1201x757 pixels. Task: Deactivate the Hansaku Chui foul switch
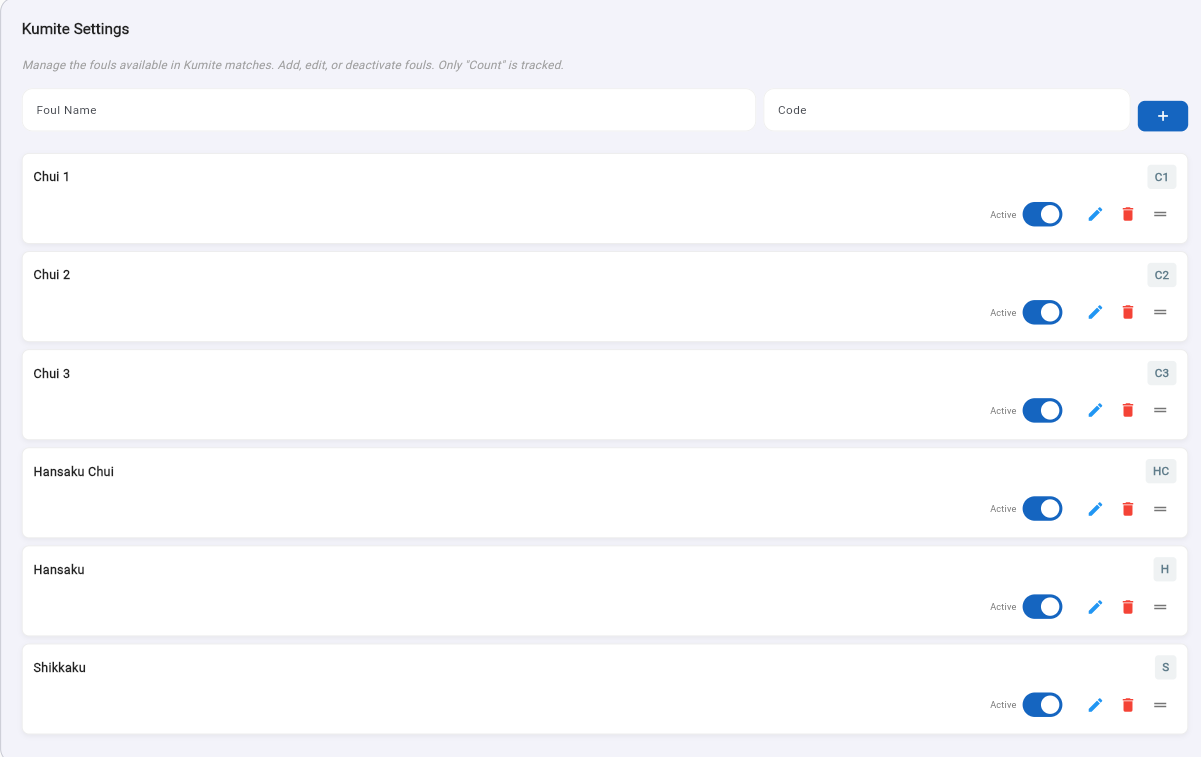(x=1042, y=508)
